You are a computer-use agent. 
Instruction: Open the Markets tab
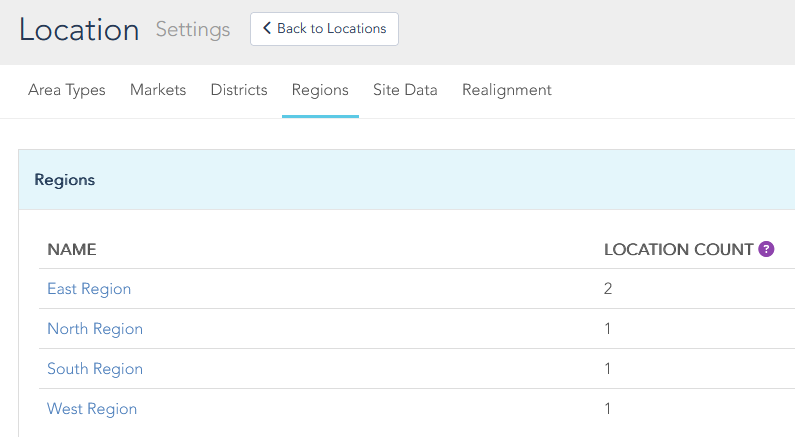[x=158, y=90]
